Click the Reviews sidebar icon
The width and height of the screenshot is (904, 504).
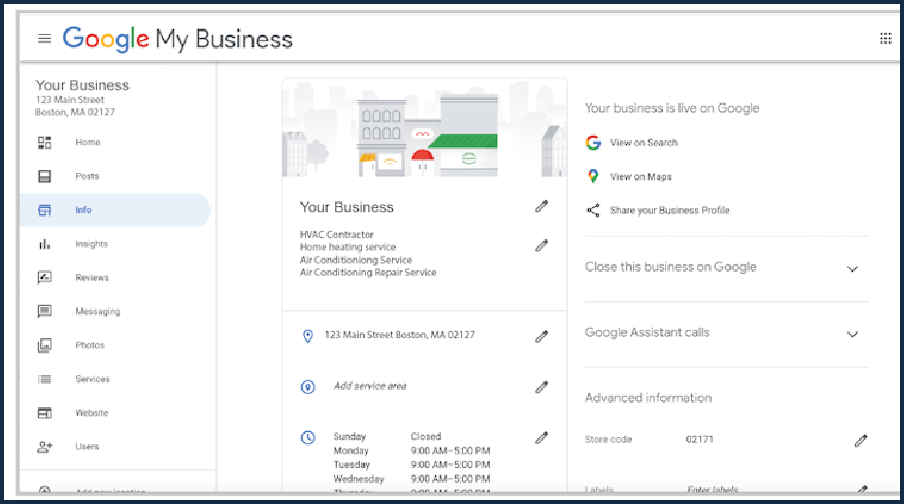tap(44, 277)
